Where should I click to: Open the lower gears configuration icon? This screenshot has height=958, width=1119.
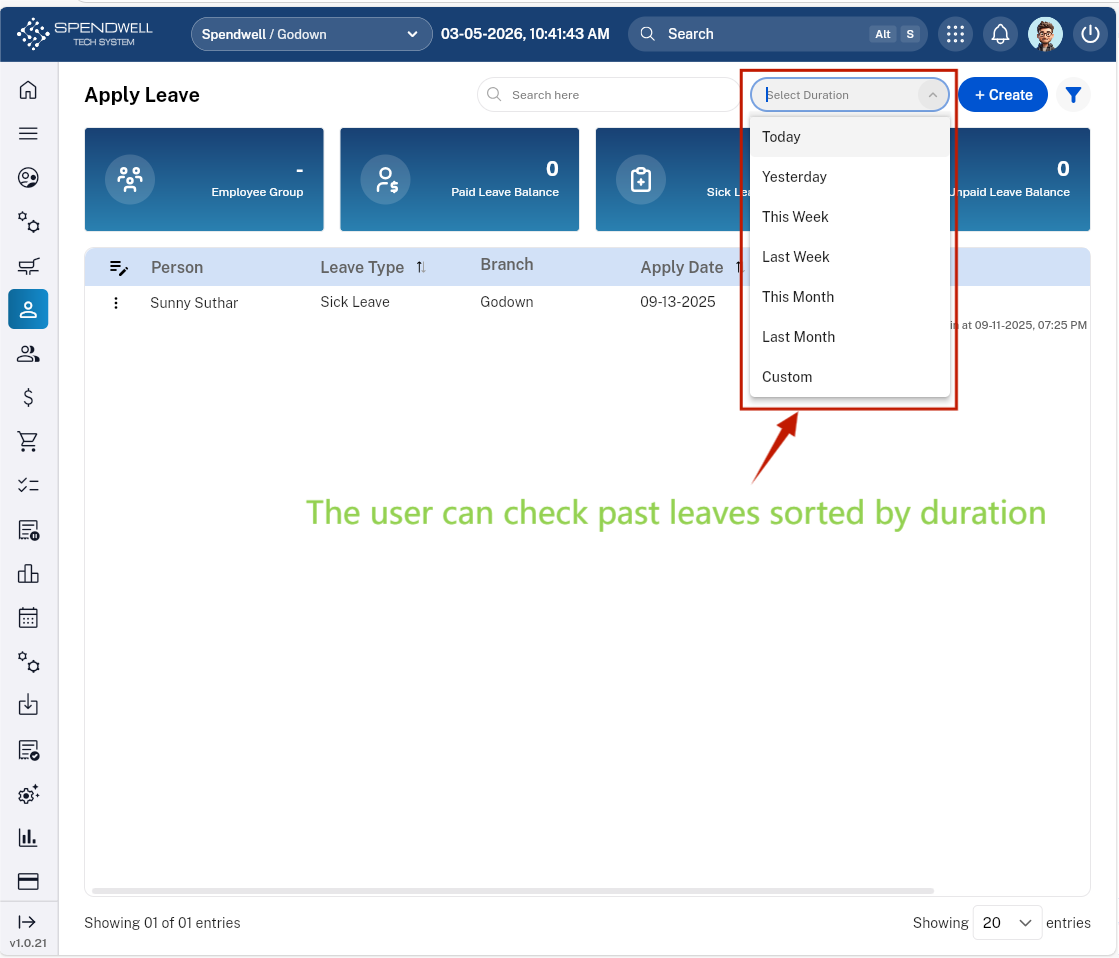28,662
